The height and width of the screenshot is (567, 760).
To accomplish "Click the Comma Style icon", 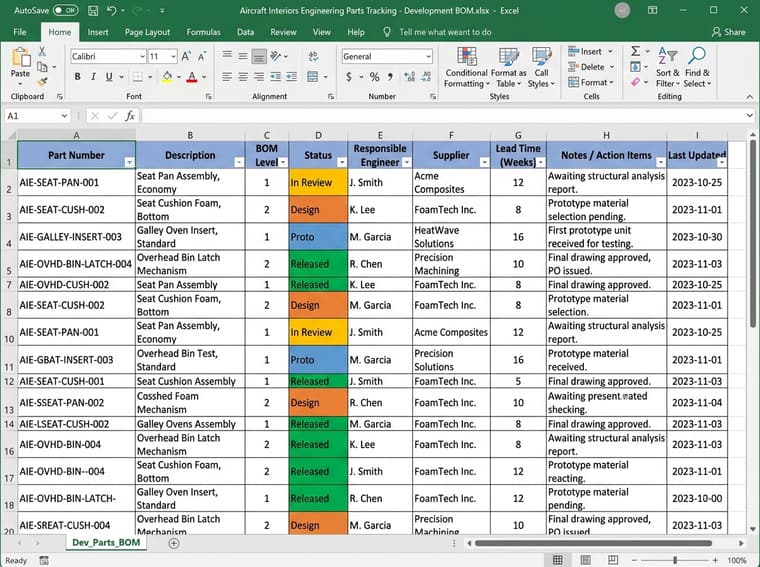I will (390, 77).
